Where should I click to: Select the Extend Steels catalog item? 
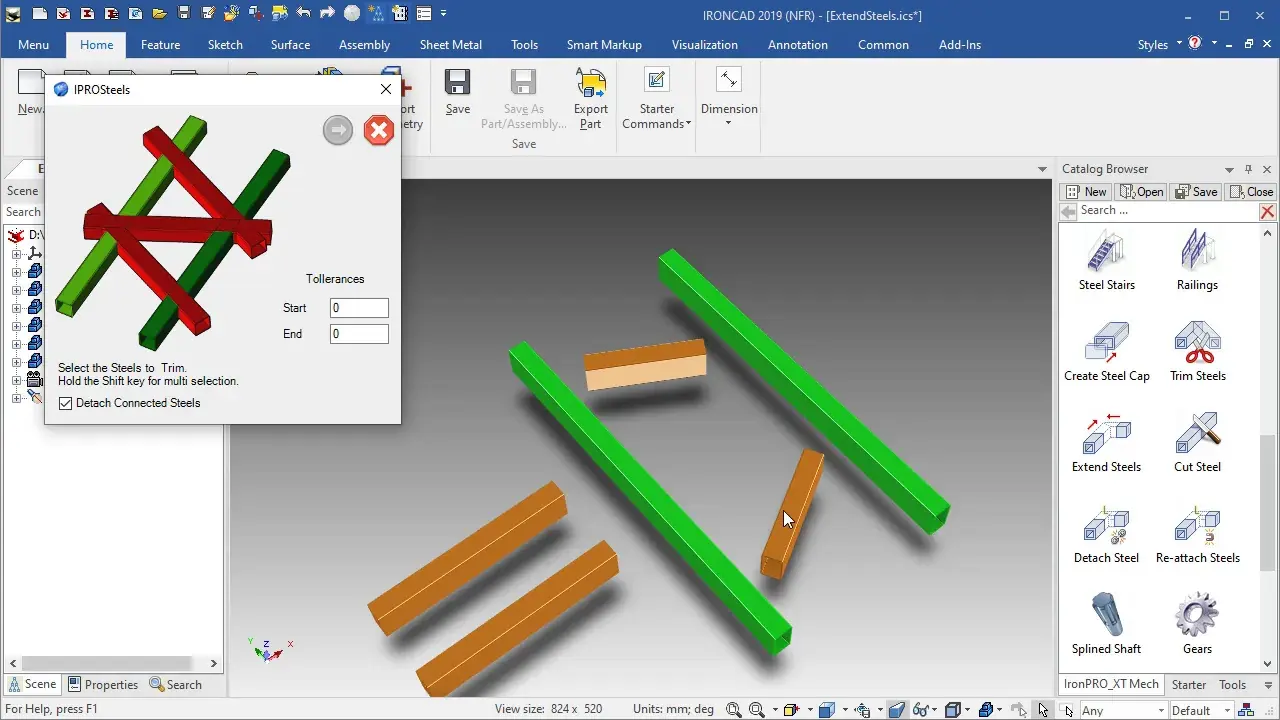1106,441
